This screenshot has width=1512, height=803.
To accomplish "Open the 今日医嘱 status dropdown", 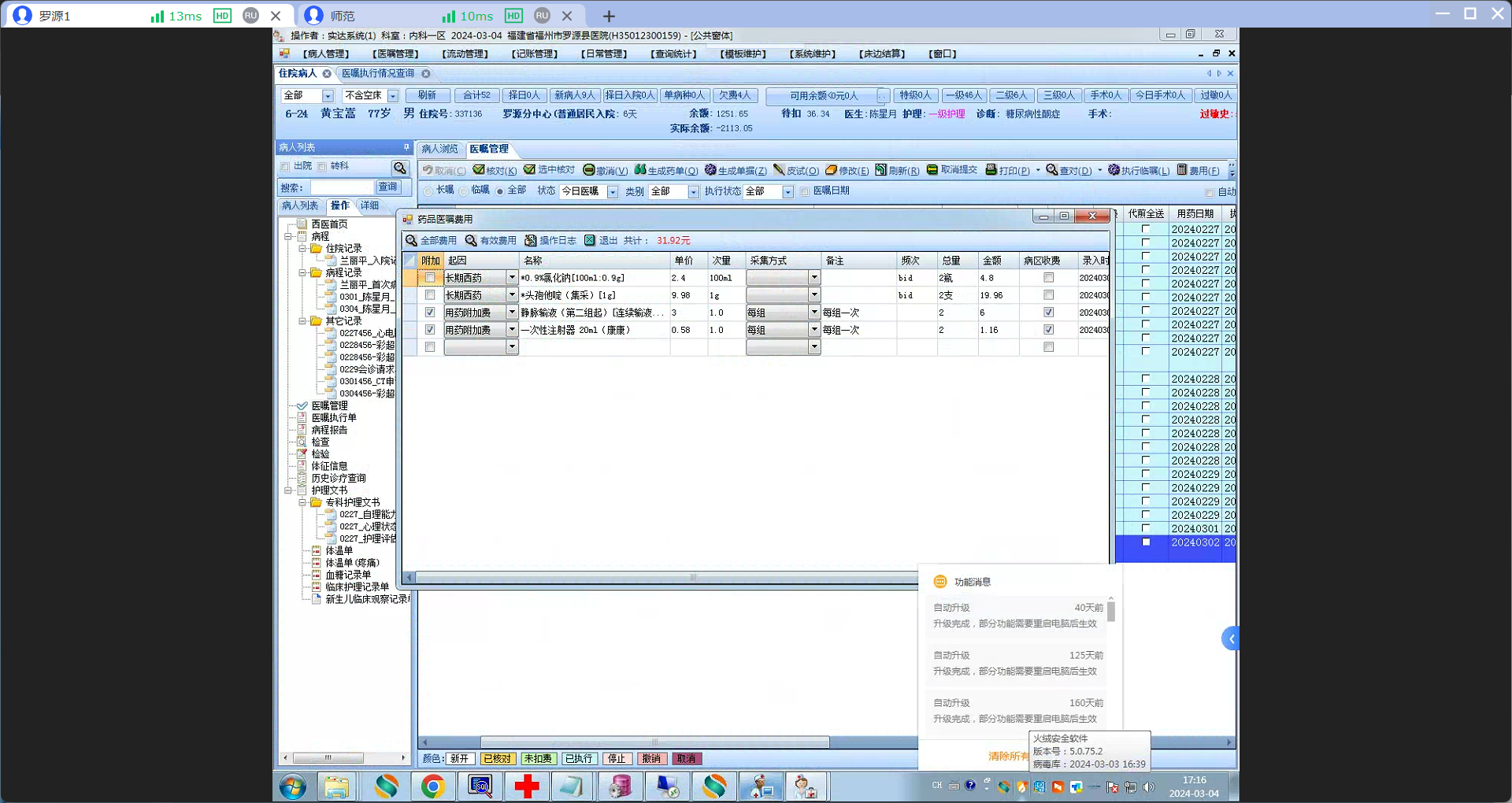I will pos(612,192).
